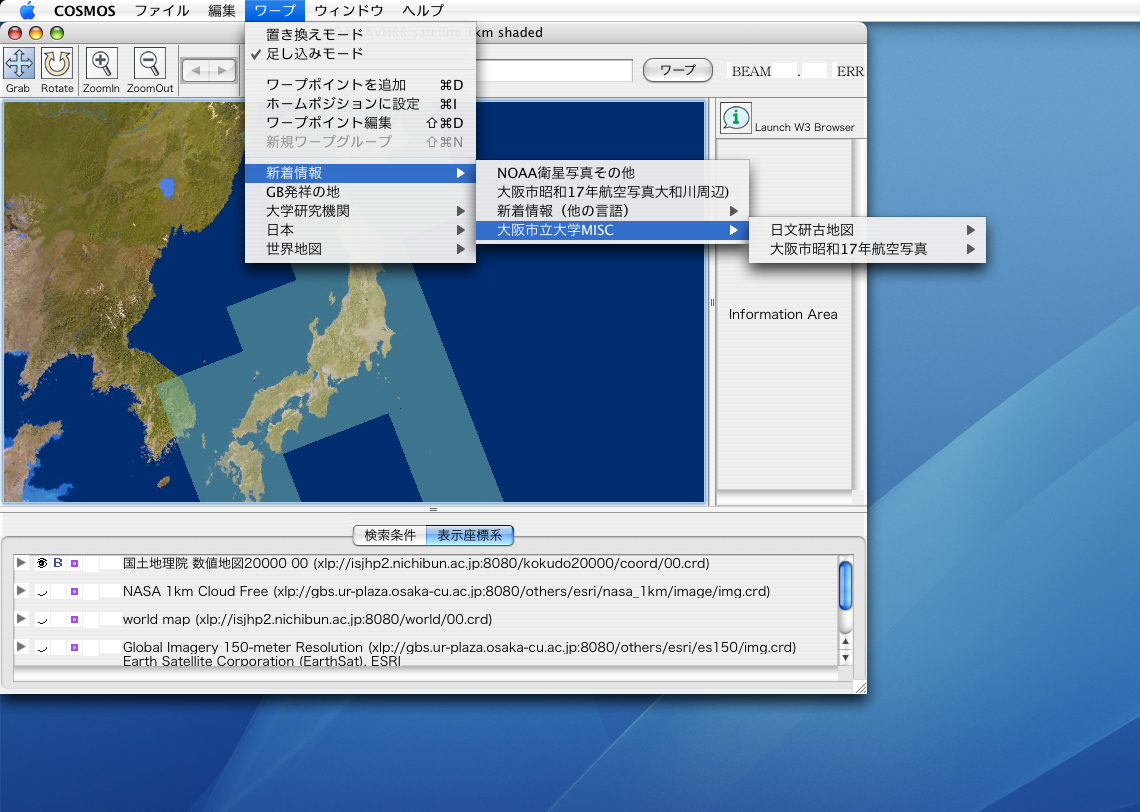Viewport: 1140px width, 812px height.
Task: Click the map/info pane splitter handle
Action: 712,302
